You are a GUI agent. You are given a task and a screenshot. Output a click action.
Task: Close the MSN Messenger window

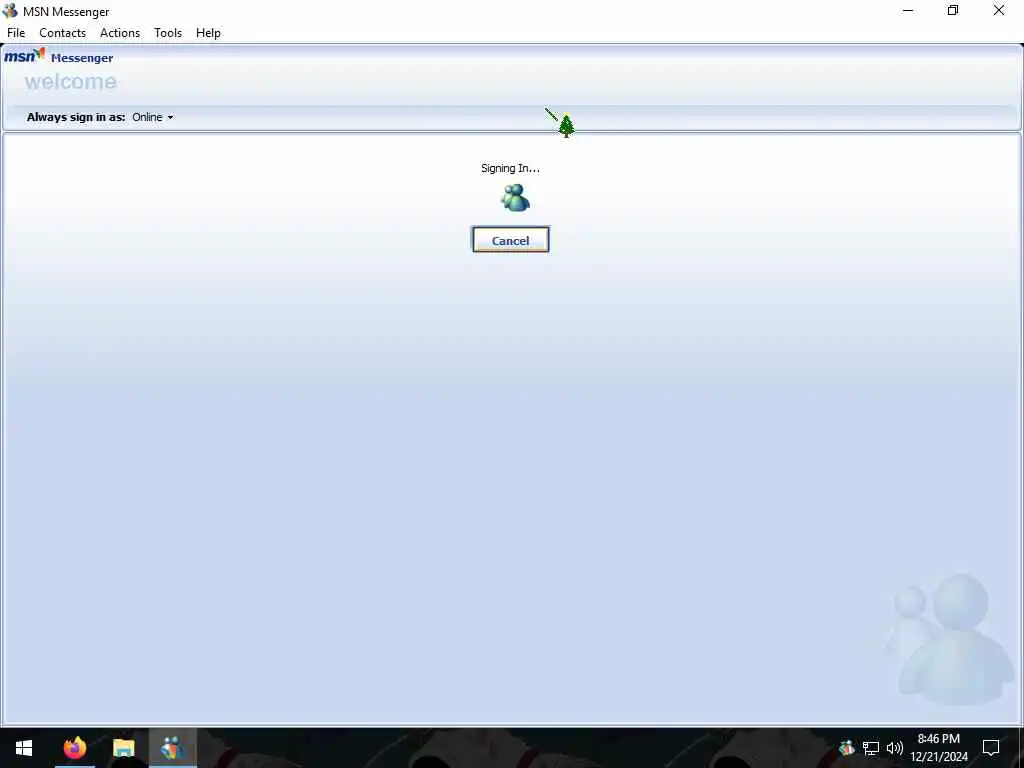[x=999, y=10]
